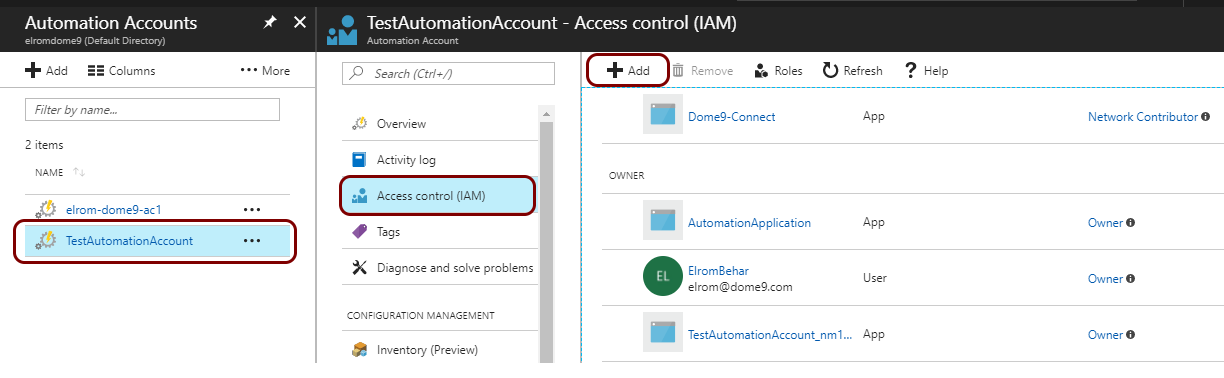The image size is (1224, 378).
Task: Click the TestAutomationAccount_nm1 app icon
Action: 662,333
